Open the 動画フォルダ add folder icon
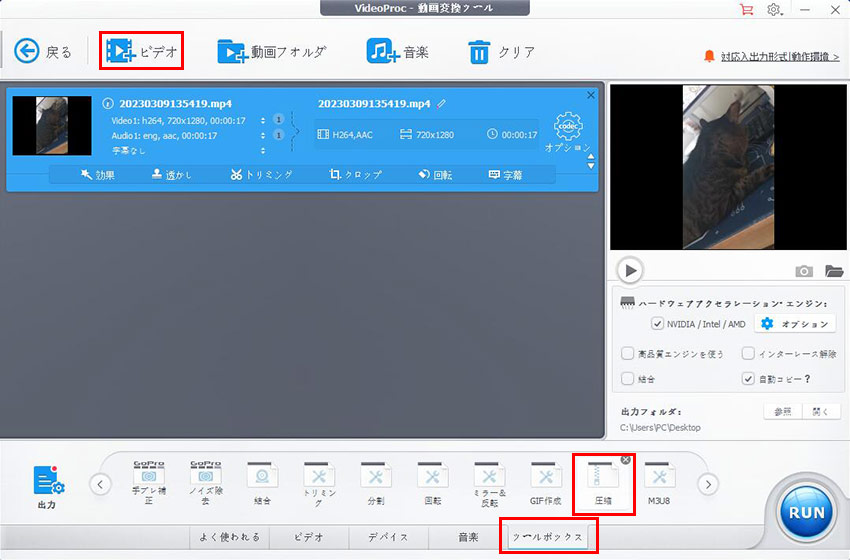This screenshot has width=850, height=560. point(231,51)
